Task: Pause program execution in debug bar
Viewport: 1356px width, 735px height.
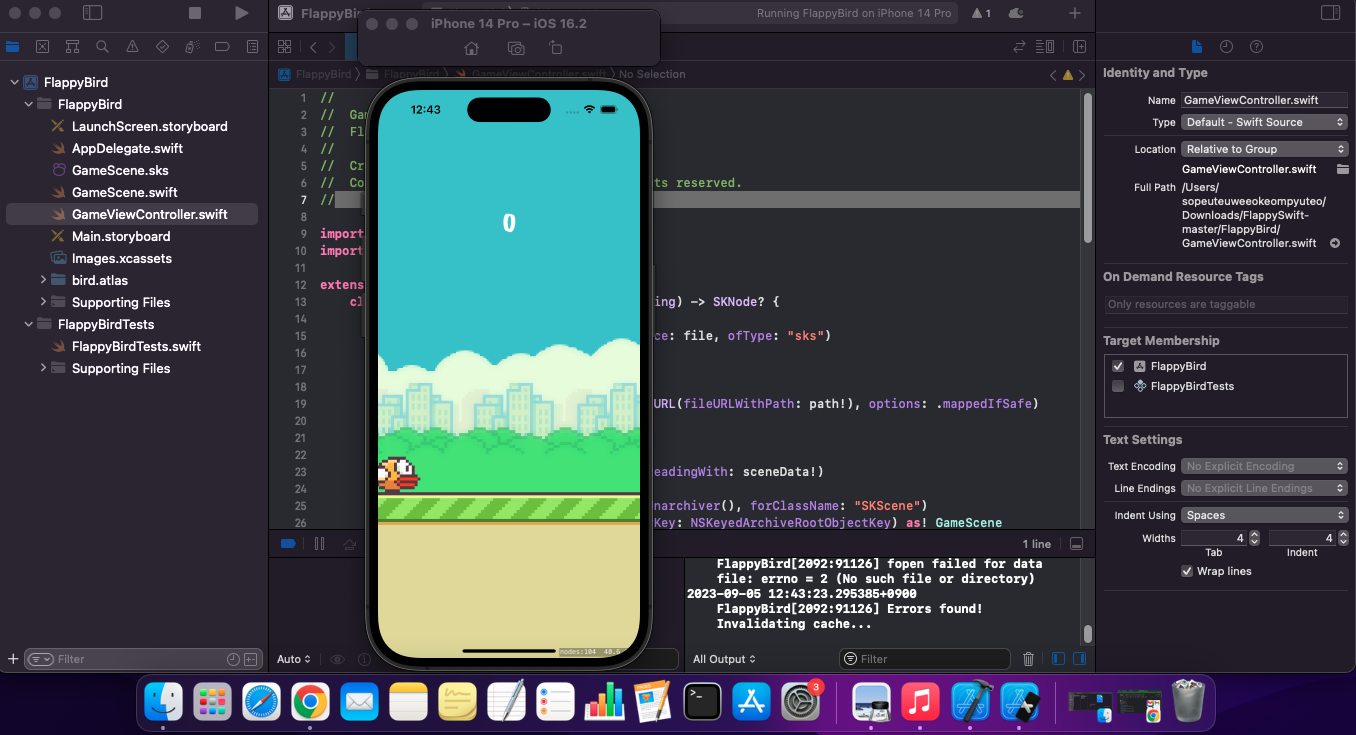Action: point(320,544)
